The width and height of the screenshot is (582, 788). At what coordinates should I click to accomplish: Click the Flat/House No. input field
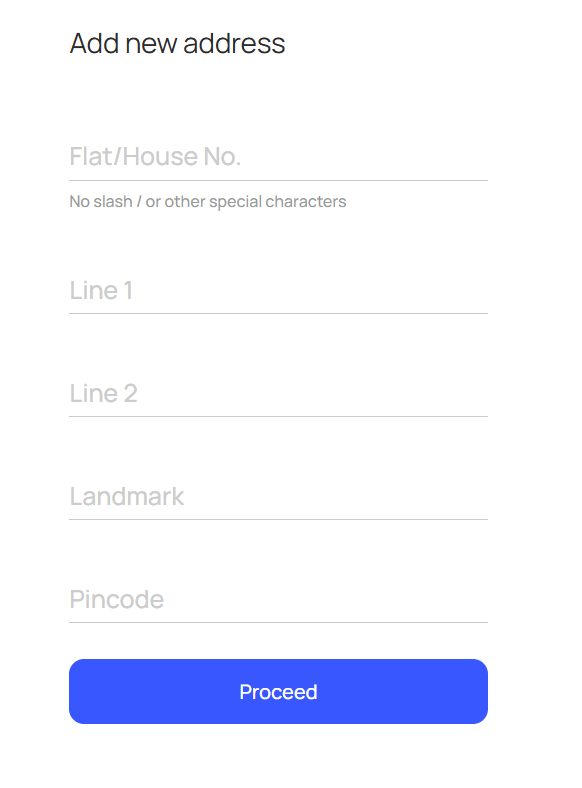(x=278, y=156)
